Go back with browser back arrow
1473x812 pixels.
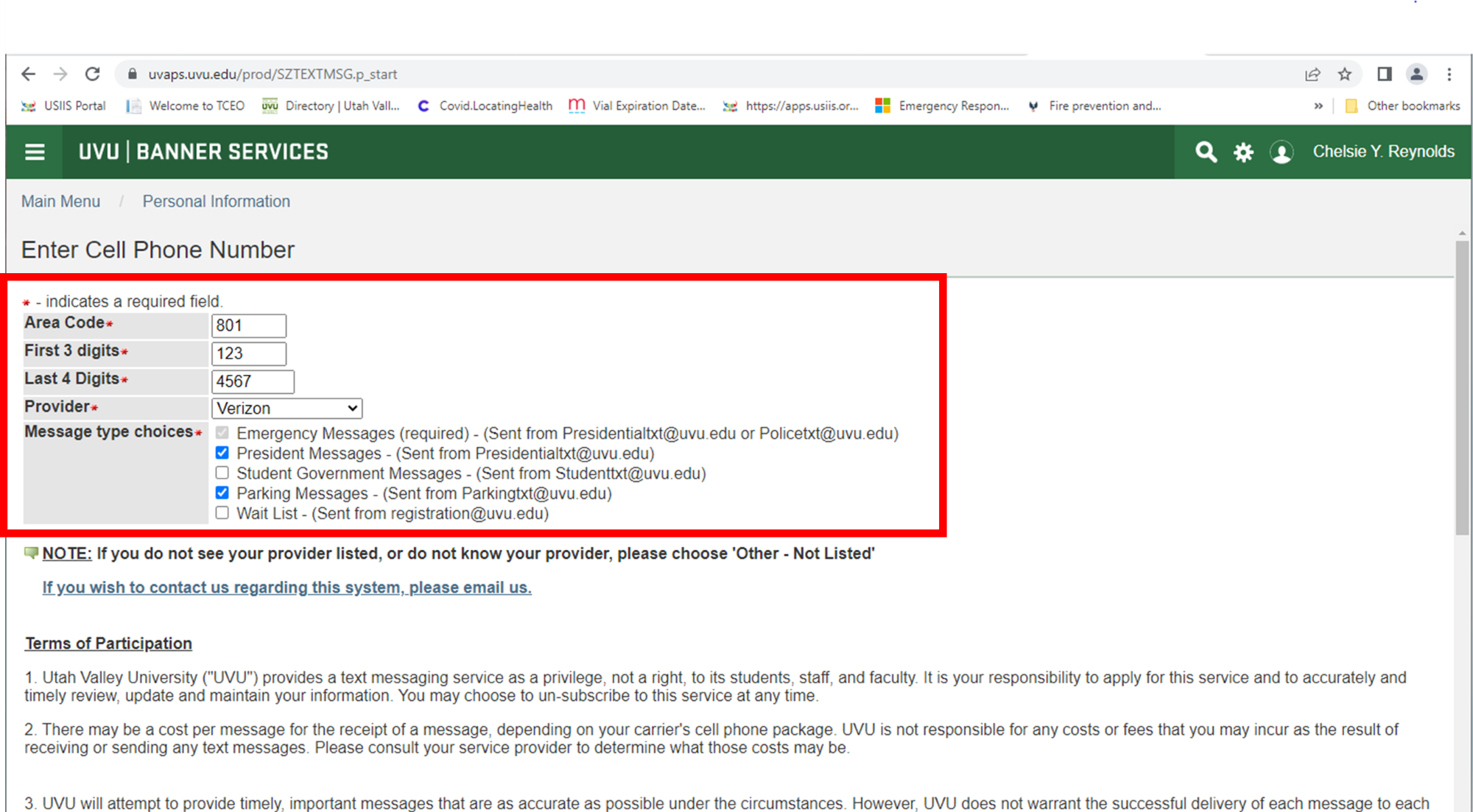pos(28,74)
